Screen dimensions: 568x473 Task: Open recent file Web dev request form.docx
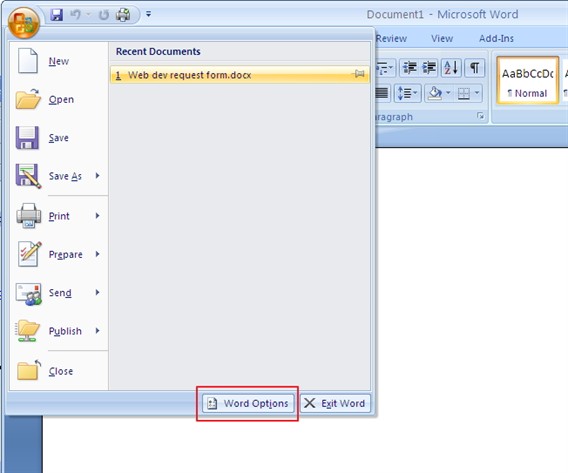[239, 75]
